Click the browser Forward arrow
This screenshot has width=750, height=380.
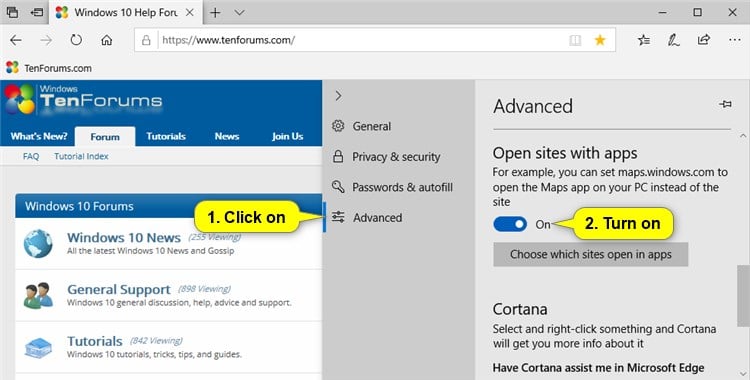46,40
